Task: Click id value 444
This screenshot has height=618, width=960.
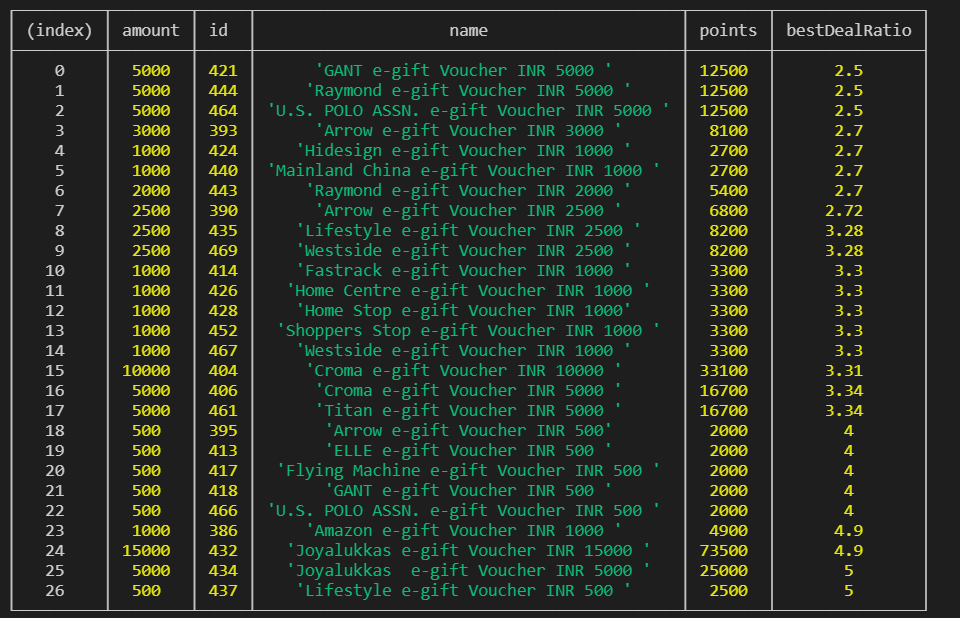Action: pos(223,91)
